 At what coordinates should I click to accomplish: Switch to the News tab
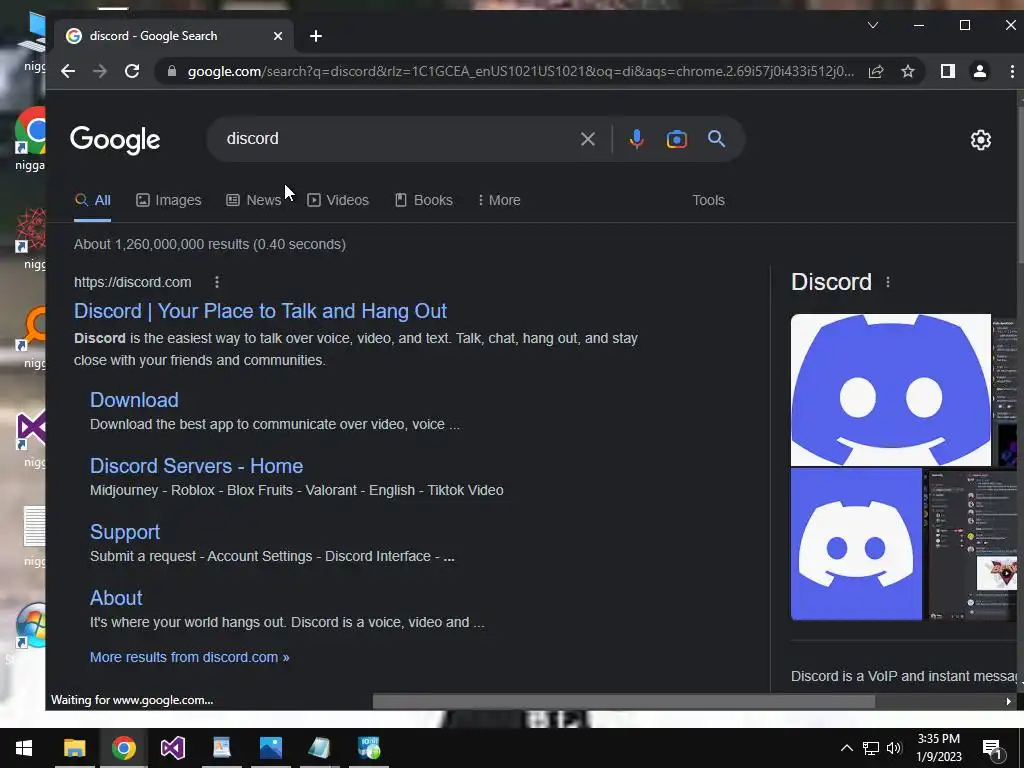253,200
